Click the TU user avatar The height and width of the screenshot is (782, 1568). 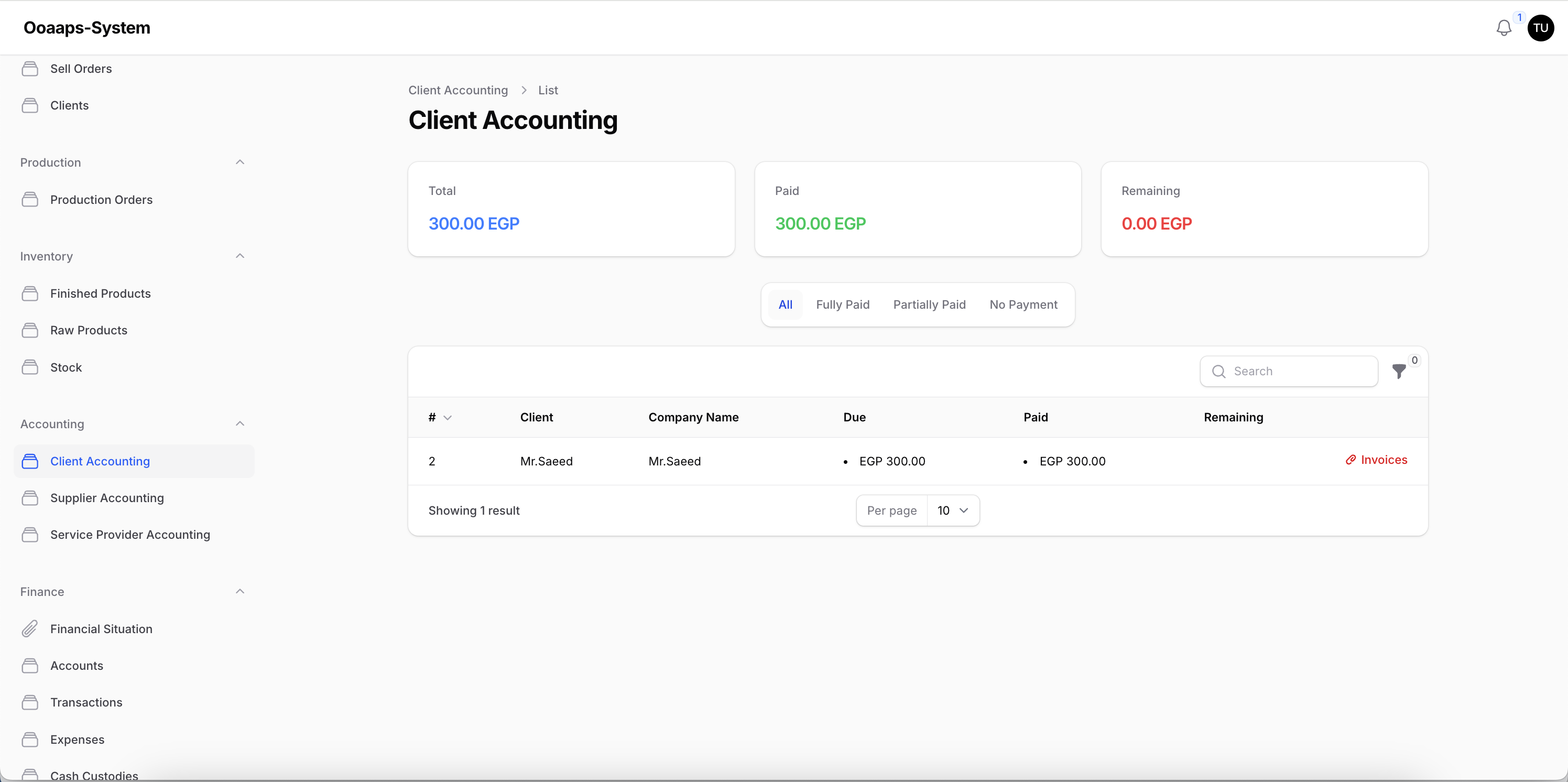coord(1540,28)
